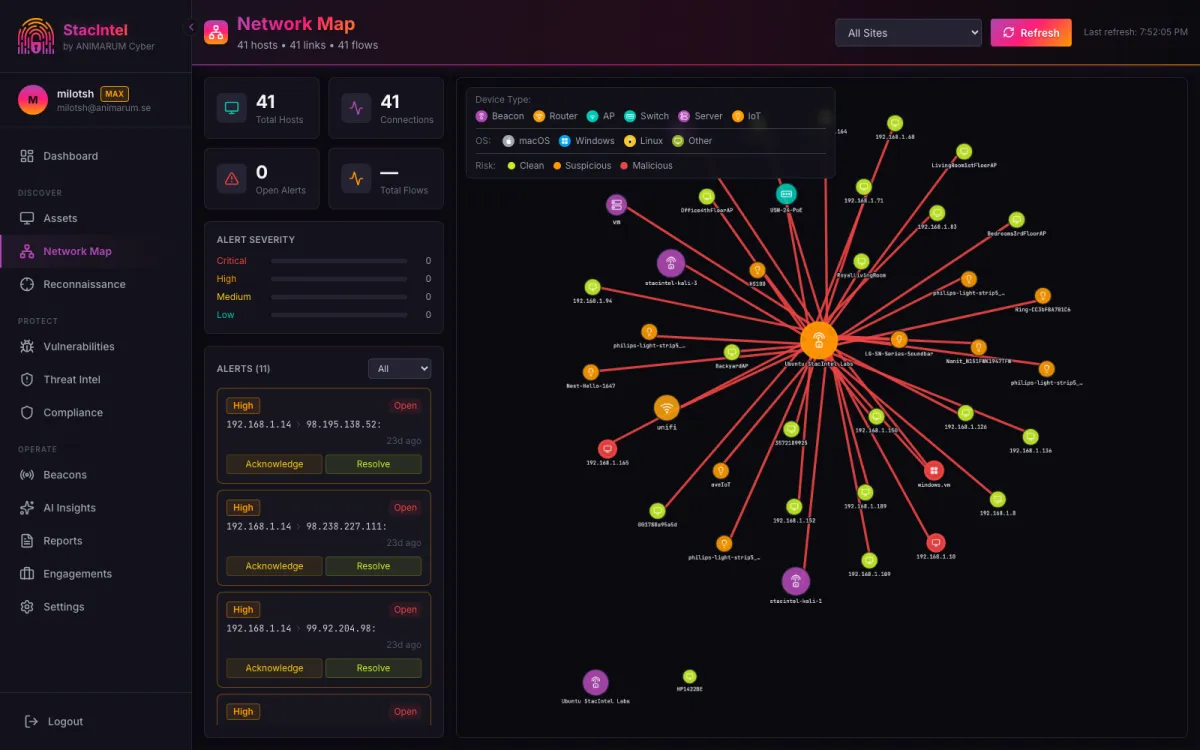The width and height of the screenshot is (1200, 750).
Task: Click the purple Ubuntu StacIntel Labs beacon node
Action: [x=596, y=683]
